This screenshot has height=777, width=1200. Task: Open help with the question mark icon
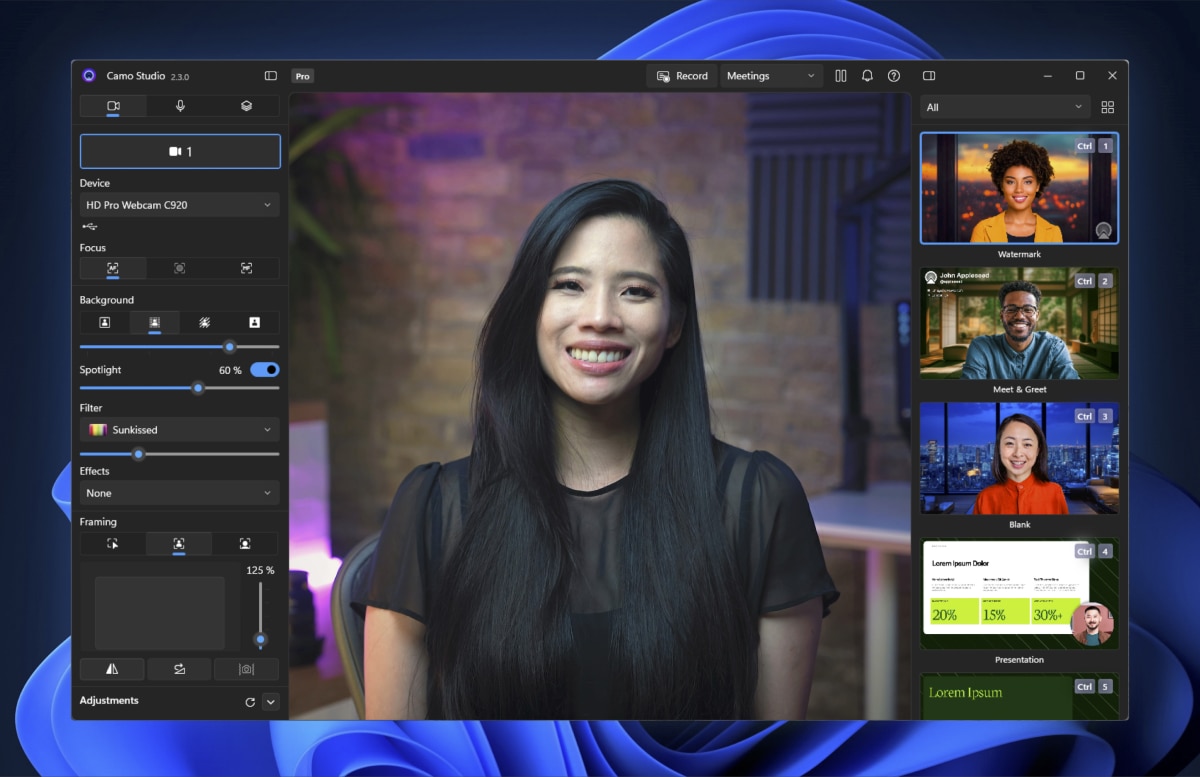894,76
